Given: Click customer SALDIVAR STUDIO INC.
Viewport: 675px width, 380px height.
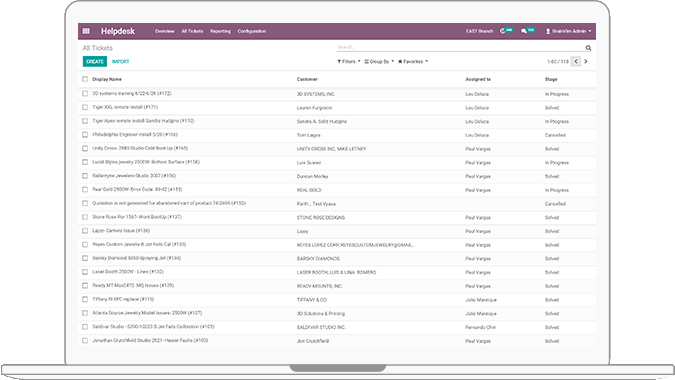Looking at the screenshot, I should click(321, 327).
